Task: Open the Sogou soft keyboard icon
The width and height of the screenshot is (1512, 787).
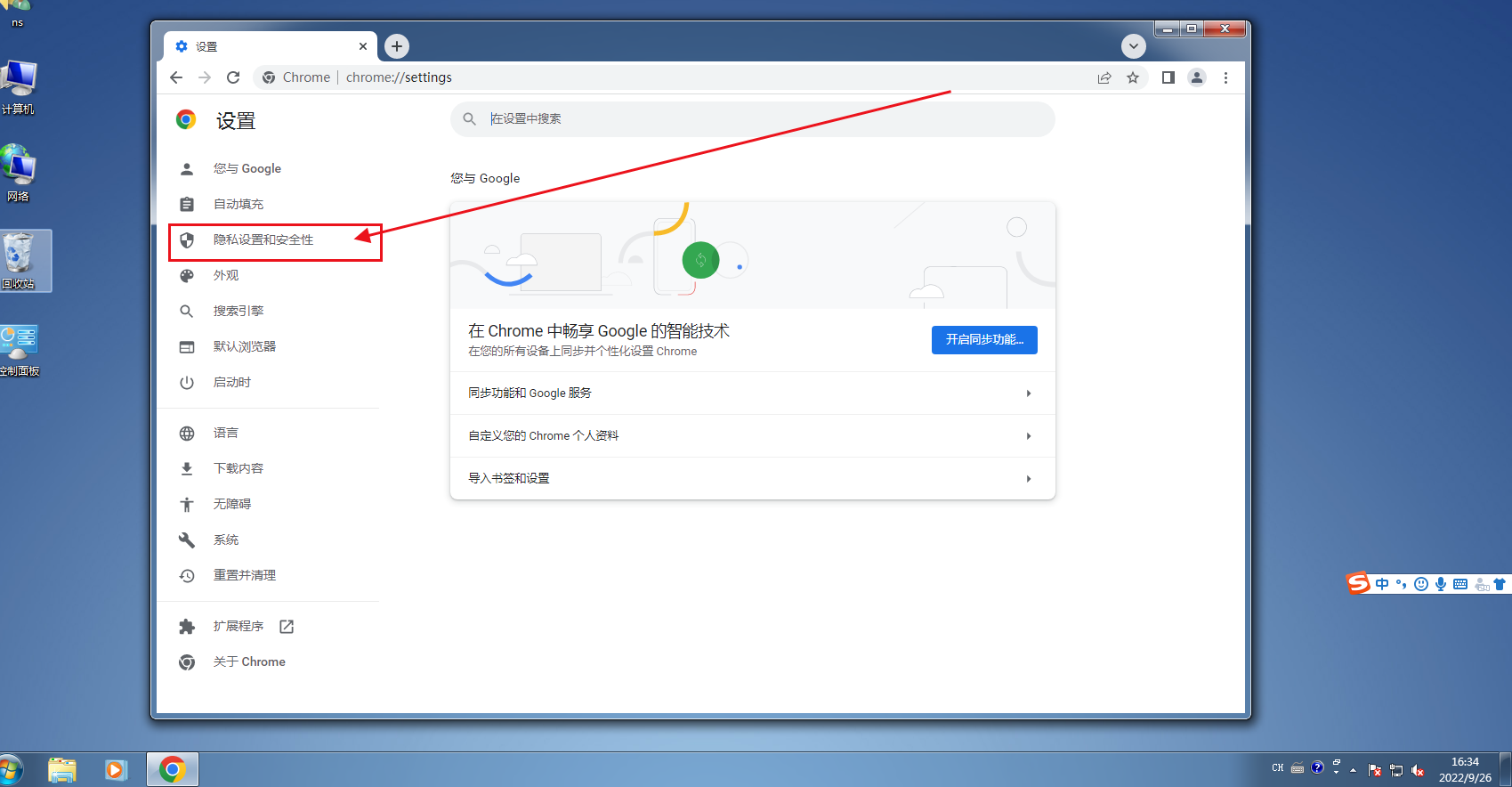Action: [1460, 584]
